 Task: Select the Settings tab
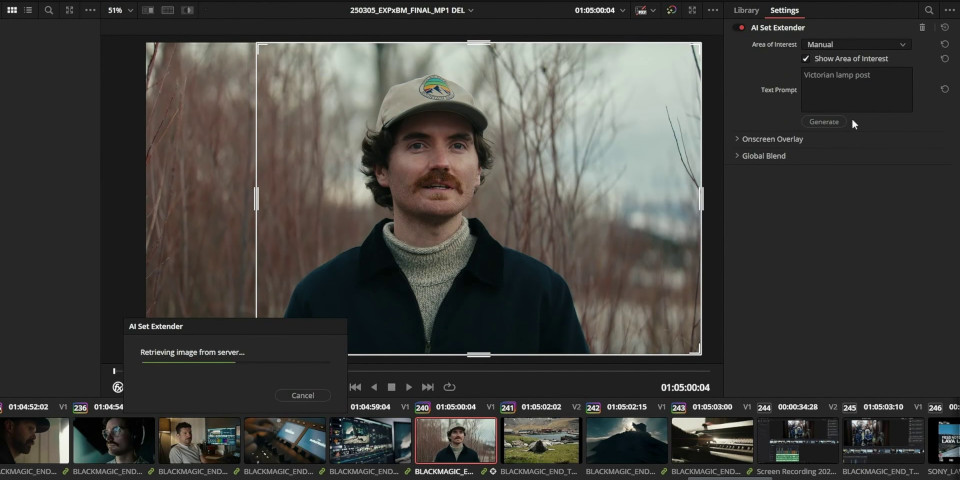pyautogui.click(x=784, y=10)
